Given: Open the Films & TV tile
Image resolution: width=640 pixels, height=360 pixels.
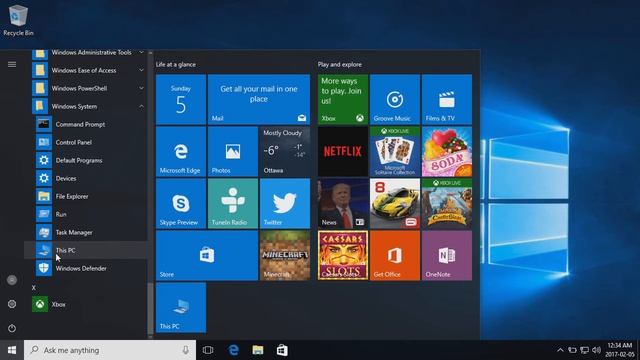Looking at the screenshot, I should pyautogui.click(x=447, y=99).
